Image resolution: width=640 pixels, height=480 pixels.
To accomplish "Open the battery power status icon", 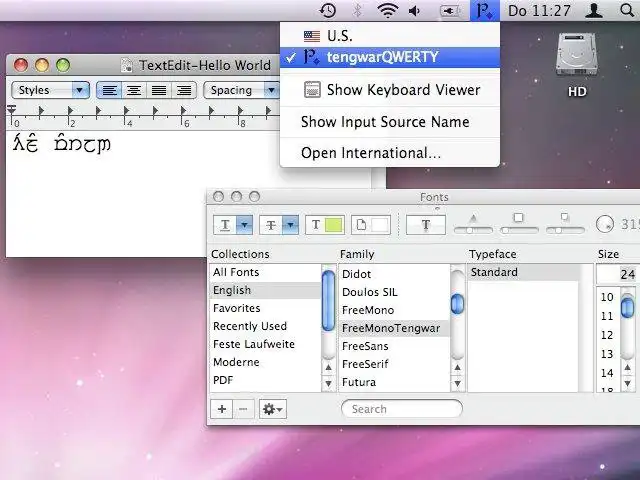I will point(450,11).
